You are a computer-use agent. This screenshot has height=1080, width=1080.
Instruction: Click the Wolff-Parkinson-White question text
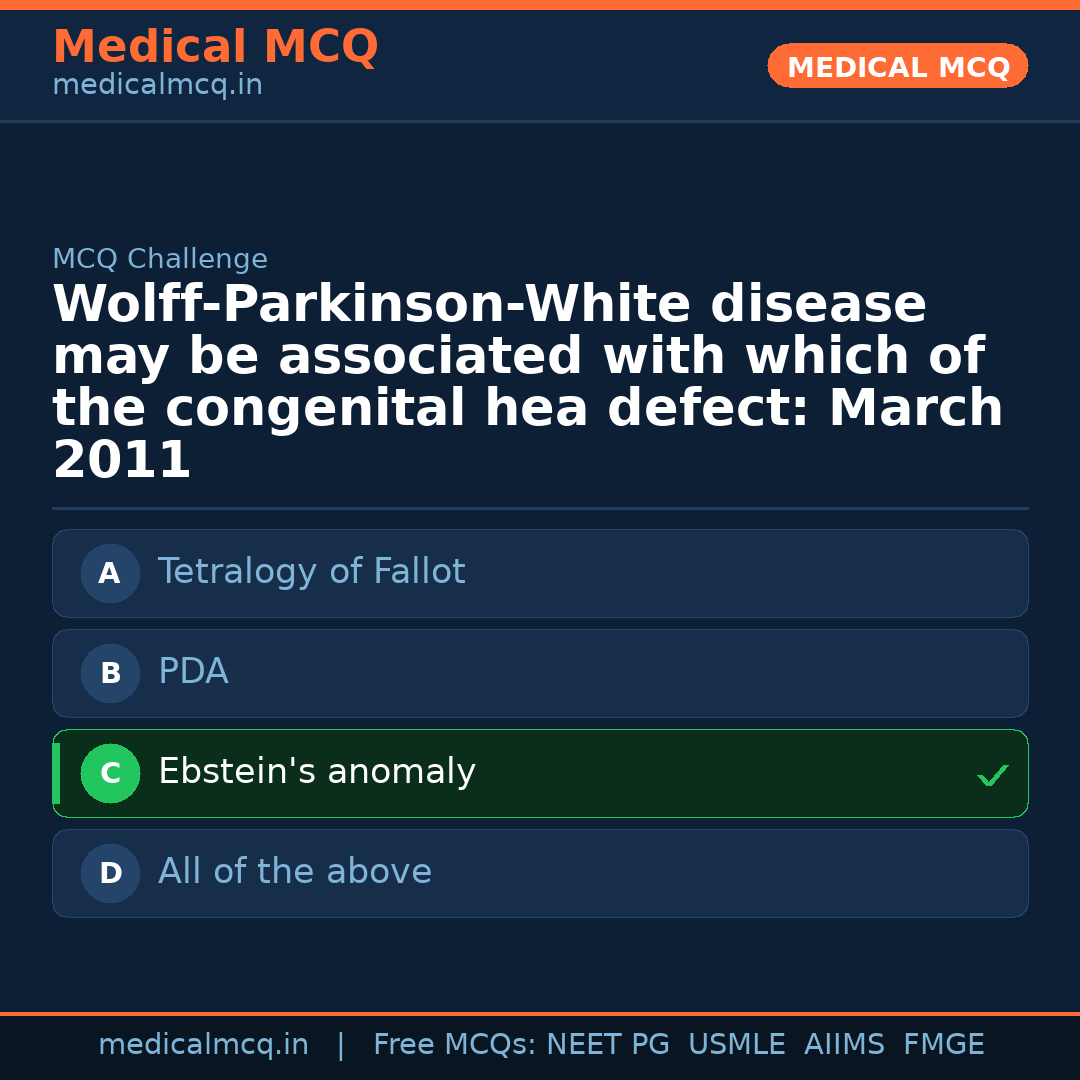tap(527, 383)
